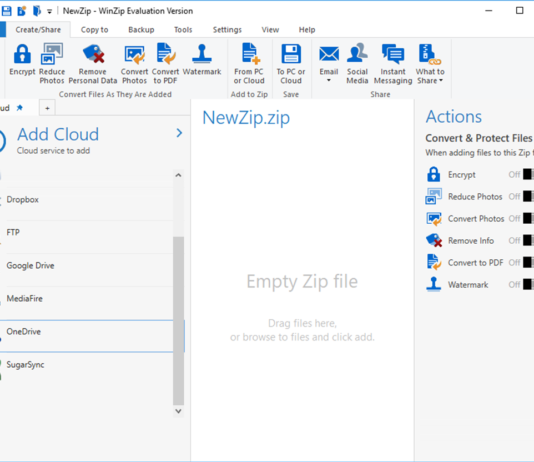Maximize the WinZip window
Viewport: 534px width, 462px height.
pos(519,11)
